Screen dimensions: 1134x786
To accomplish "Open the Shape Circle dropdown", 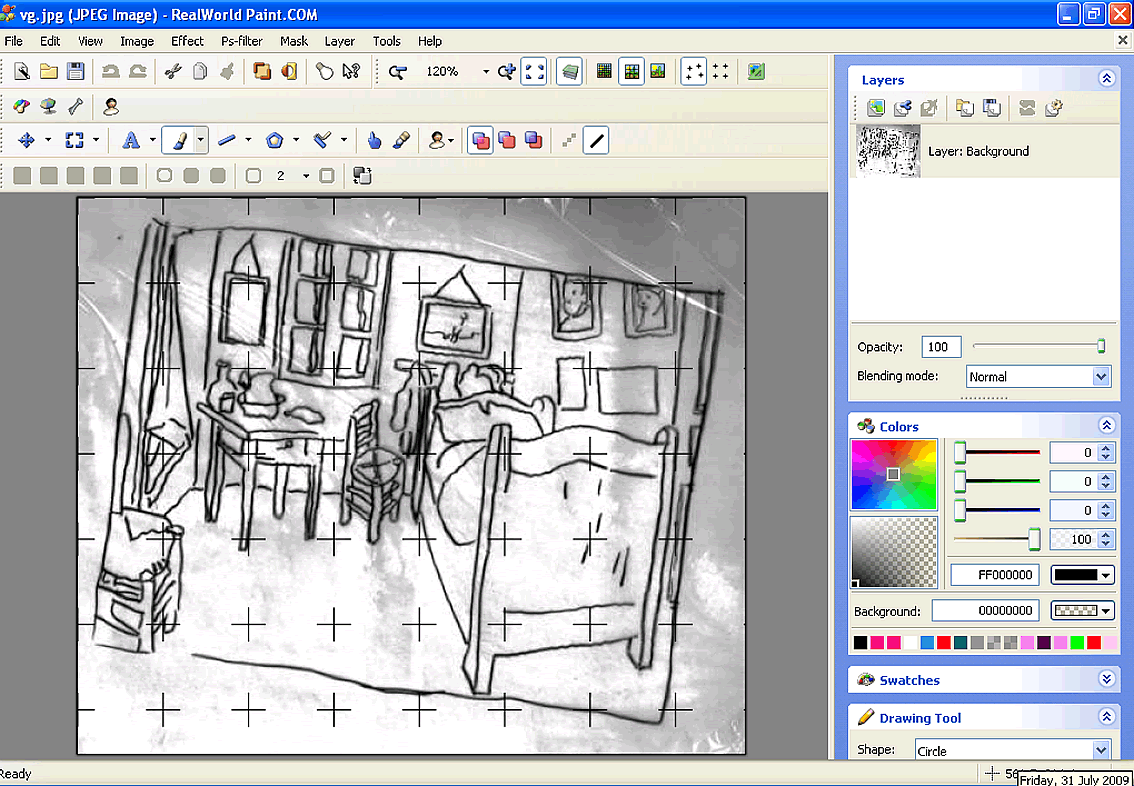I will tap(1101, 750).
